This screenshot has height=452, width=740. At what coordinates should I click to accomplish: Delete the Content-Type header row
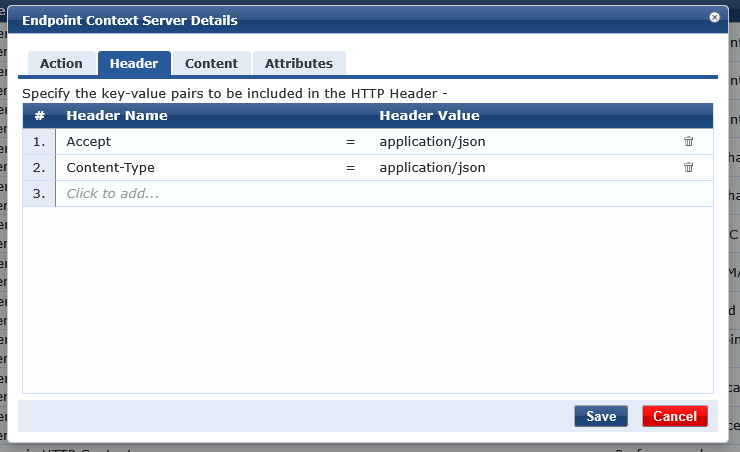pyautogui.click(x=688, y=167)
